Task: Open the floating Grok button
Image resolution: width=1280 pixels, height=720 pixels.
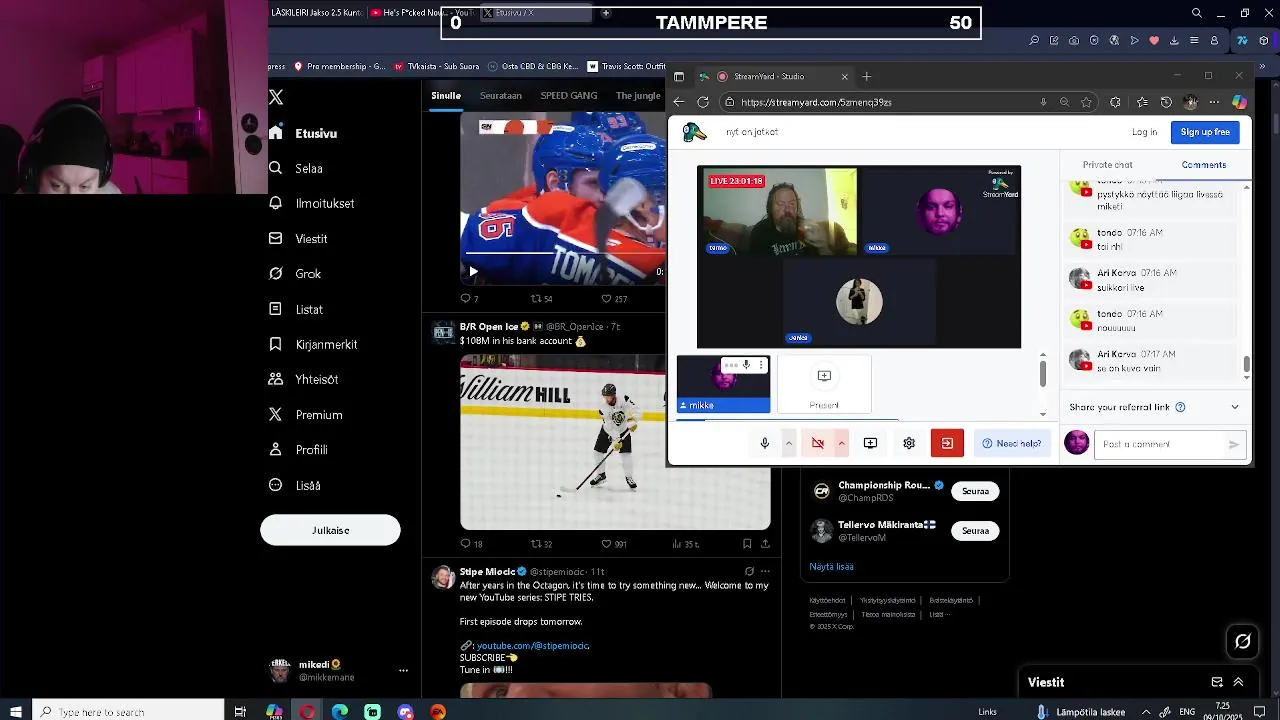Action: [1243, 642]
